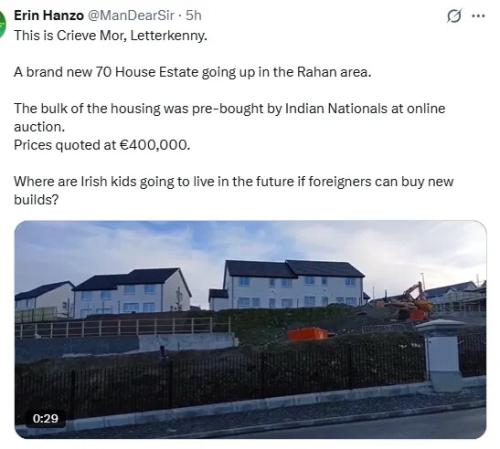Open Erin Hanzo's profile name link

coord(49,15)
